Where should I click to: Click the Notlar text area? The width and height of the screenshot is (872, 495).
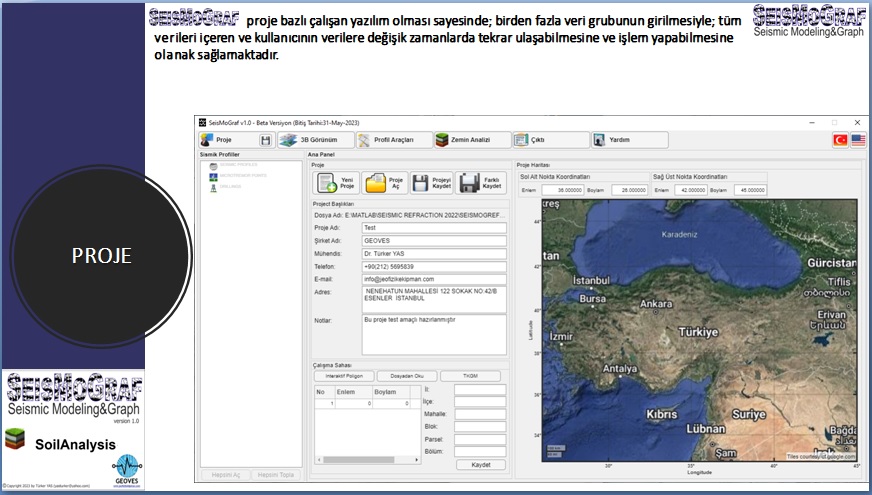tap(434, 335)
